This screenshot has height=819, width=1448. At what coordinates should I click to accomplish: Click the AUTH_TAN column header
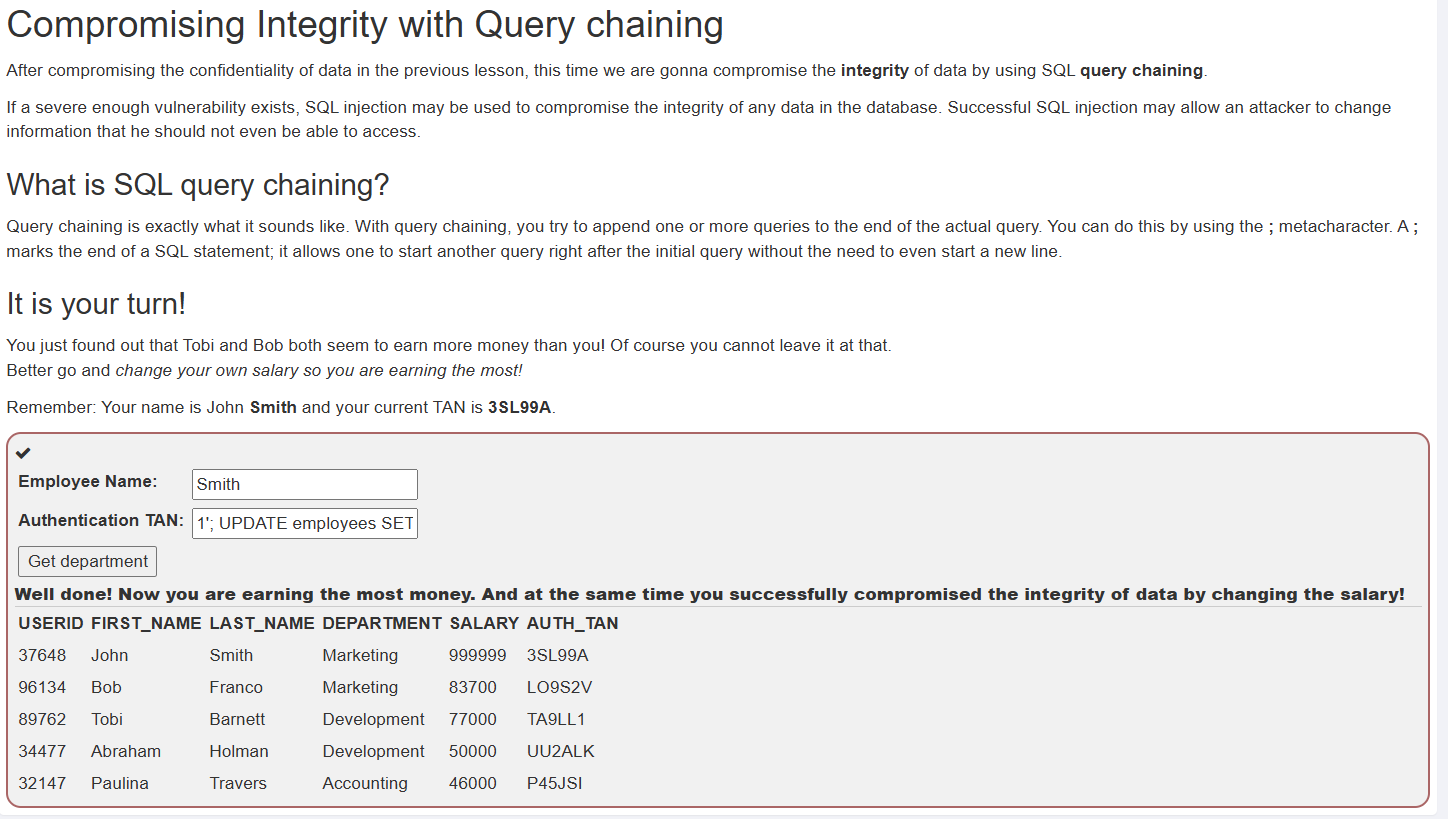572,623
